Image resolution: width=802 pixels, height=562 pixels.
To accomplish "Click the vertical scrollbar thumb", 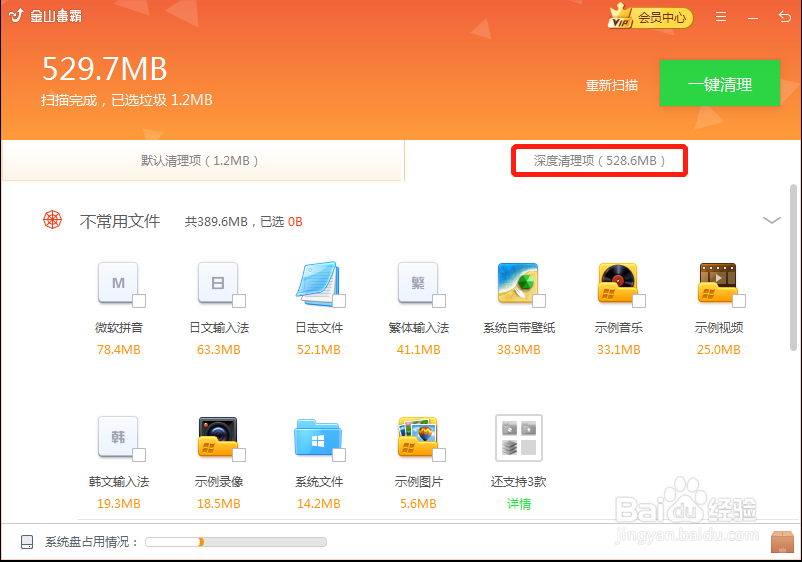I will tap(793, 267).
